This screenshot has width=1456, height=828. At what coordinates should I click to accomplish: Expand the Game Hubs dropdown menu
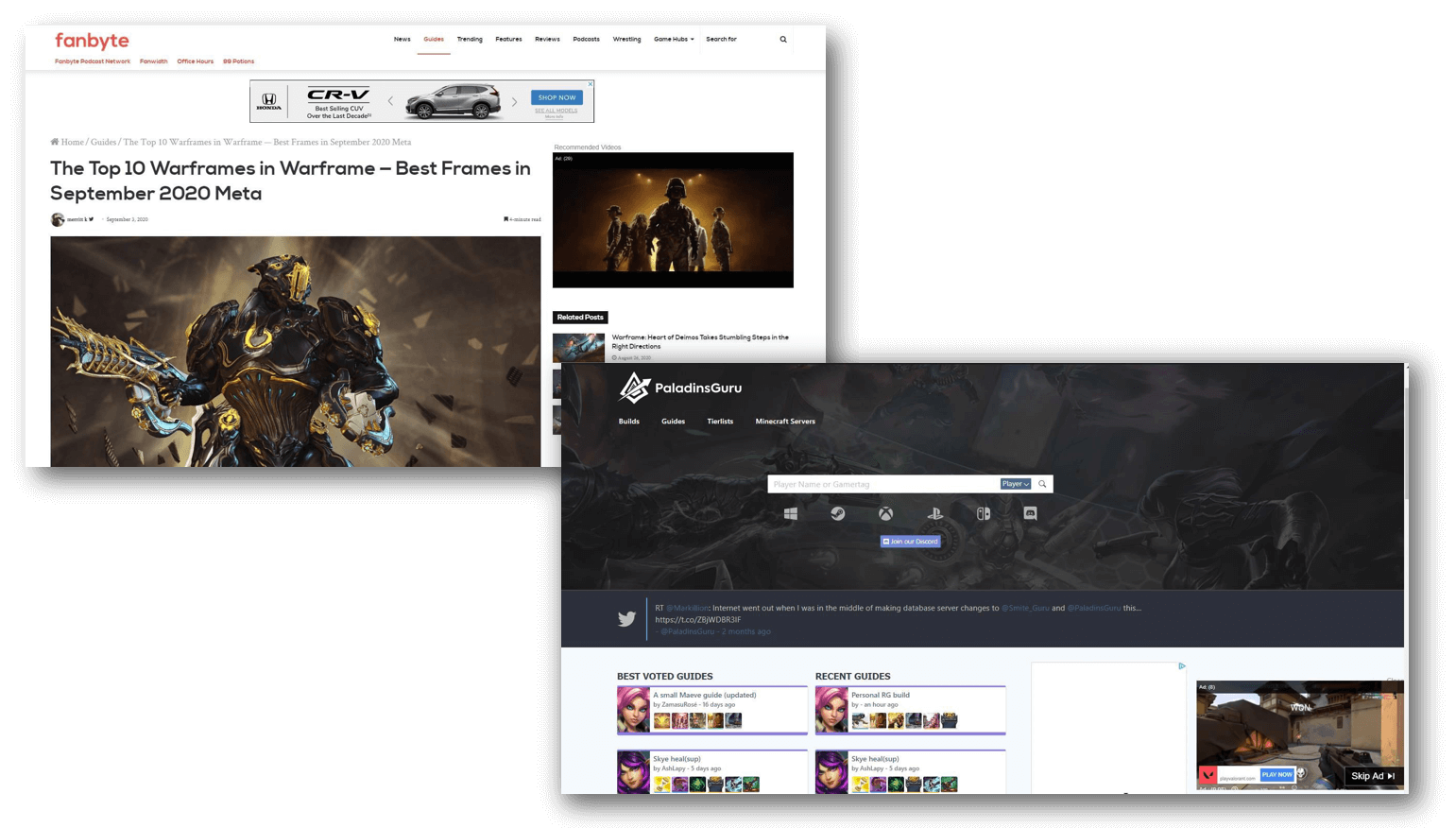(674, 40)
